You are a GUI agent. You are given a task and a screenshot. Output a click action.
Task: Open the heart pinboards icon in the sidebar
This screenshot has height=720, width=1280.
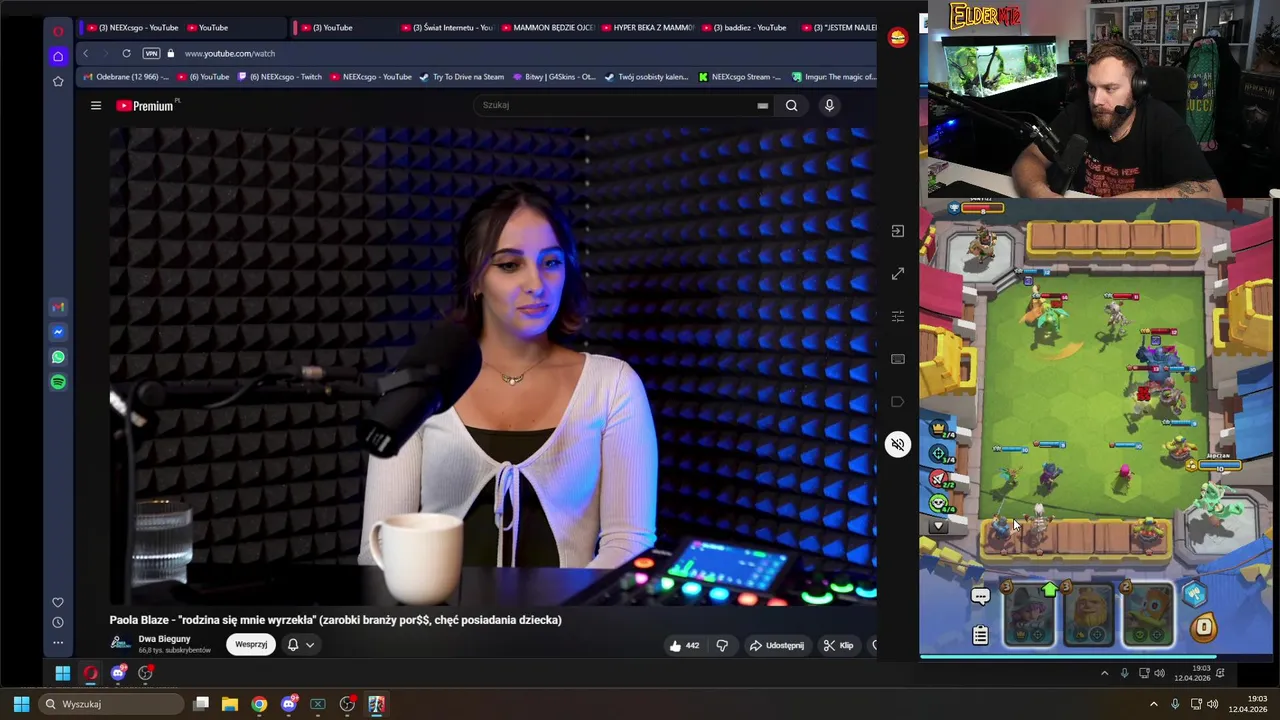tap(58, 602)
